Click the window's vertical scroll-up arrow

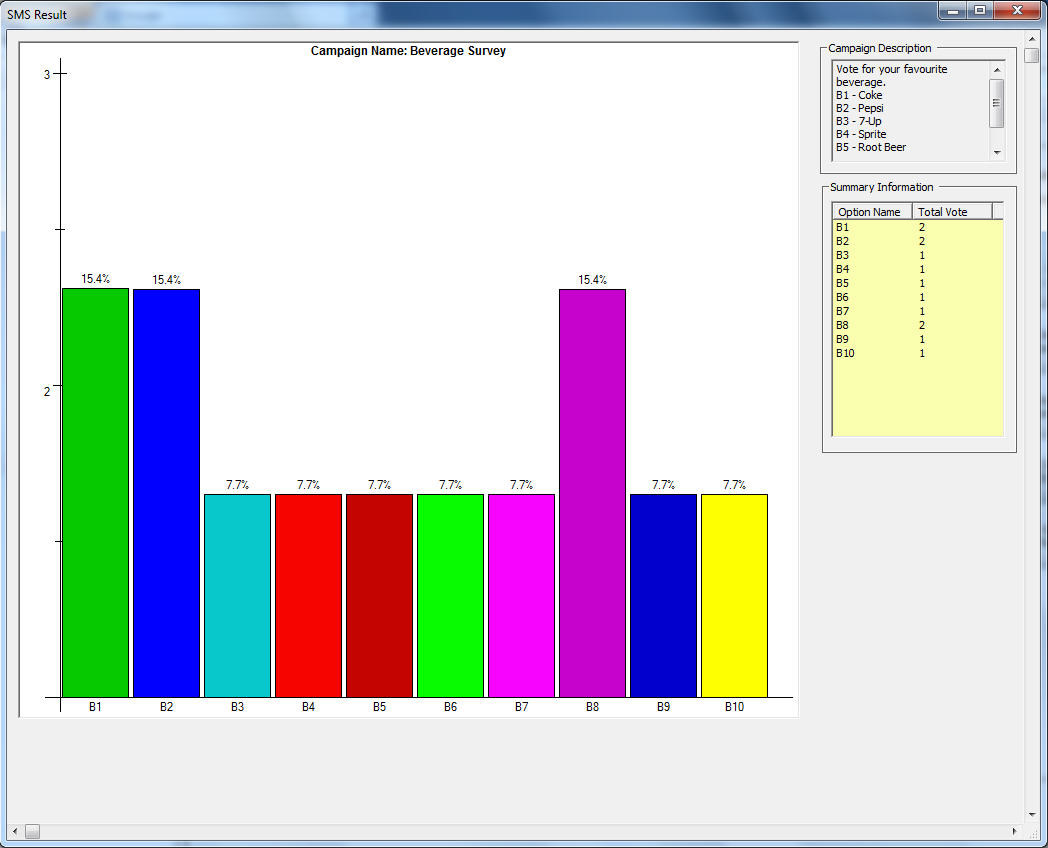[x=1032, y=39]
